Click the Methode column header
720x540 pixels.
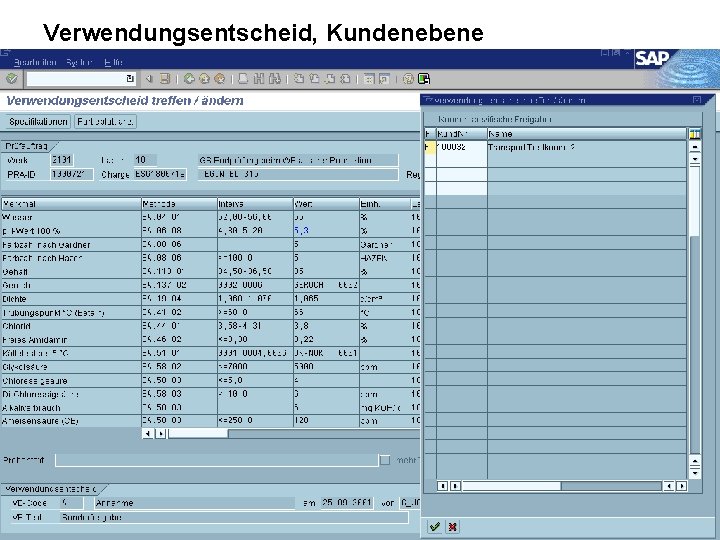pos(179,203)
